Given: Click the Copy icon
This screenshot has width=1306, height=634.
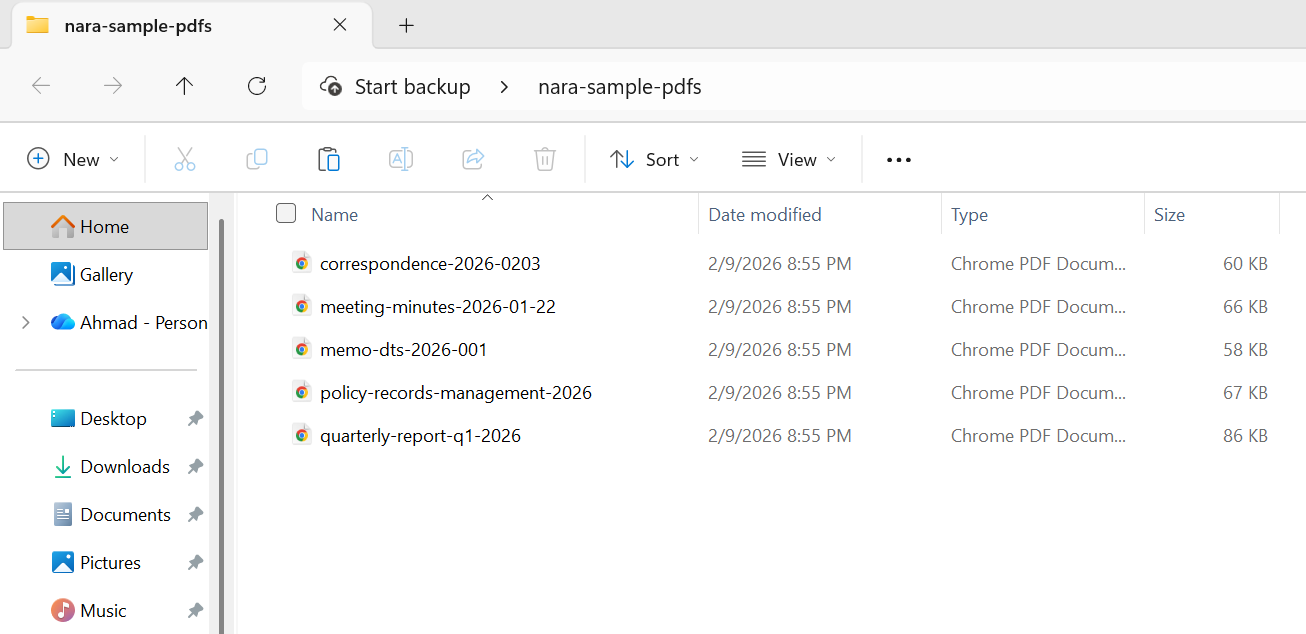Looking at the screenshot, I should [x=256, y=159].
